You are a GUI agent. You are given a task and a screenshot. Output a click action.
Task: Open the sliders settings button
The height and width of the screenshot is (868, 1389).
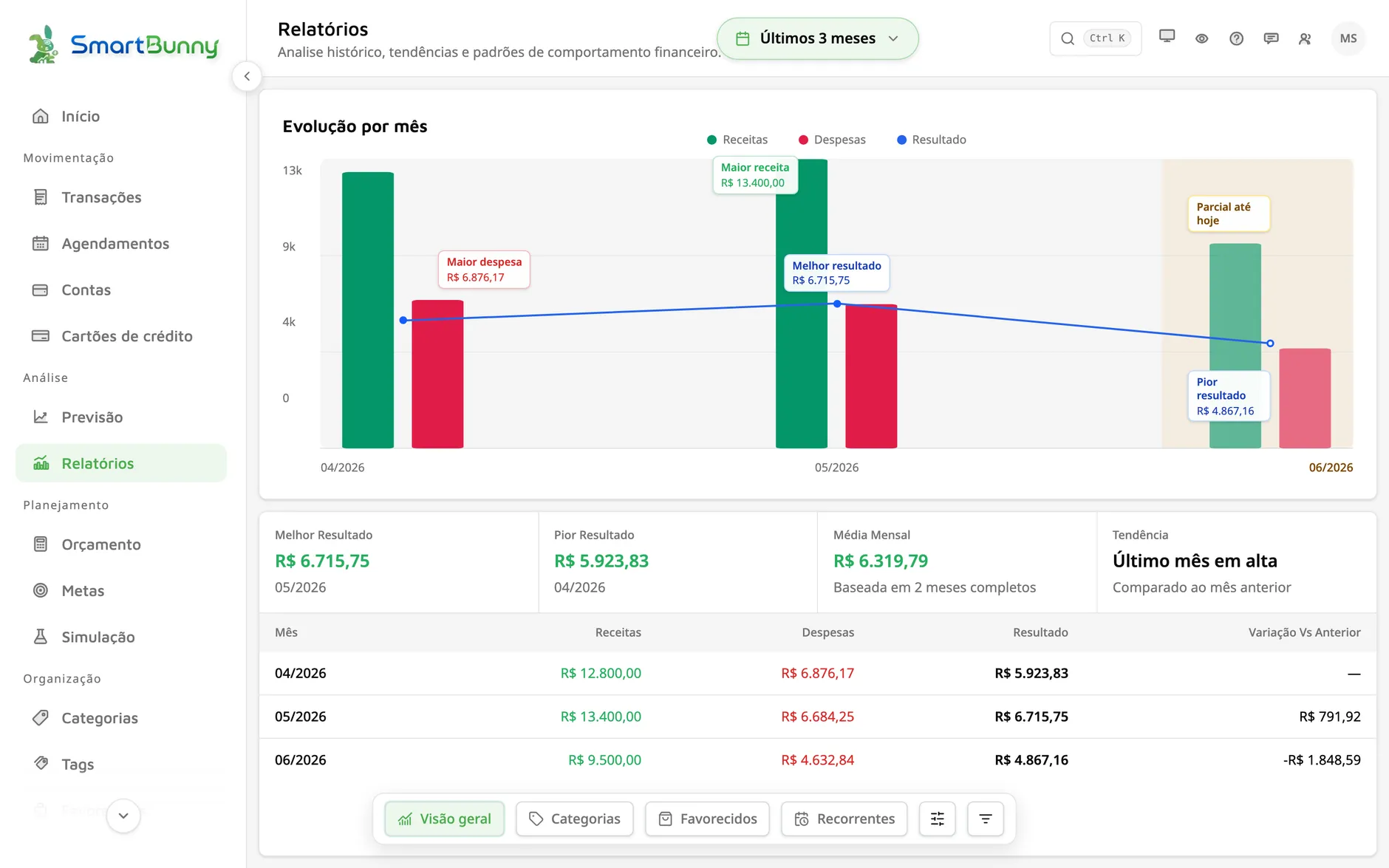coord(938,819)
